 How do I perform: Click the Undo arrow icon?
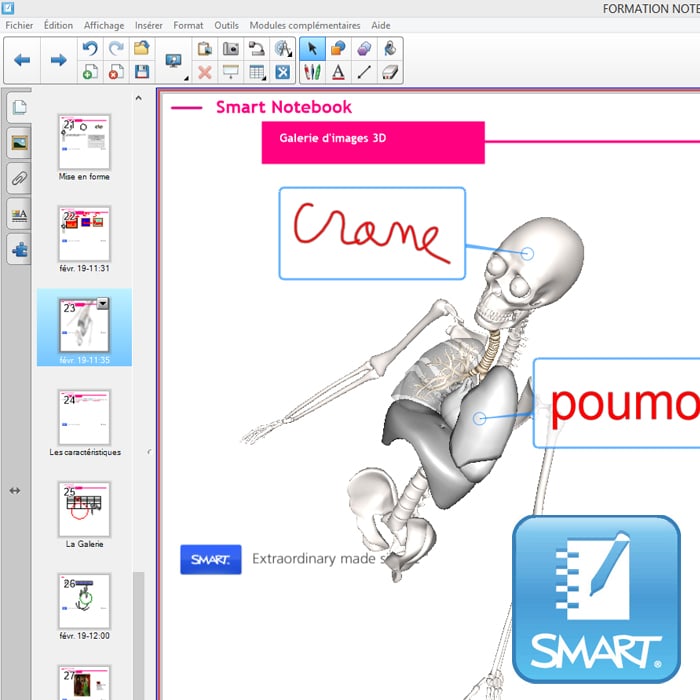pos(89,48)
